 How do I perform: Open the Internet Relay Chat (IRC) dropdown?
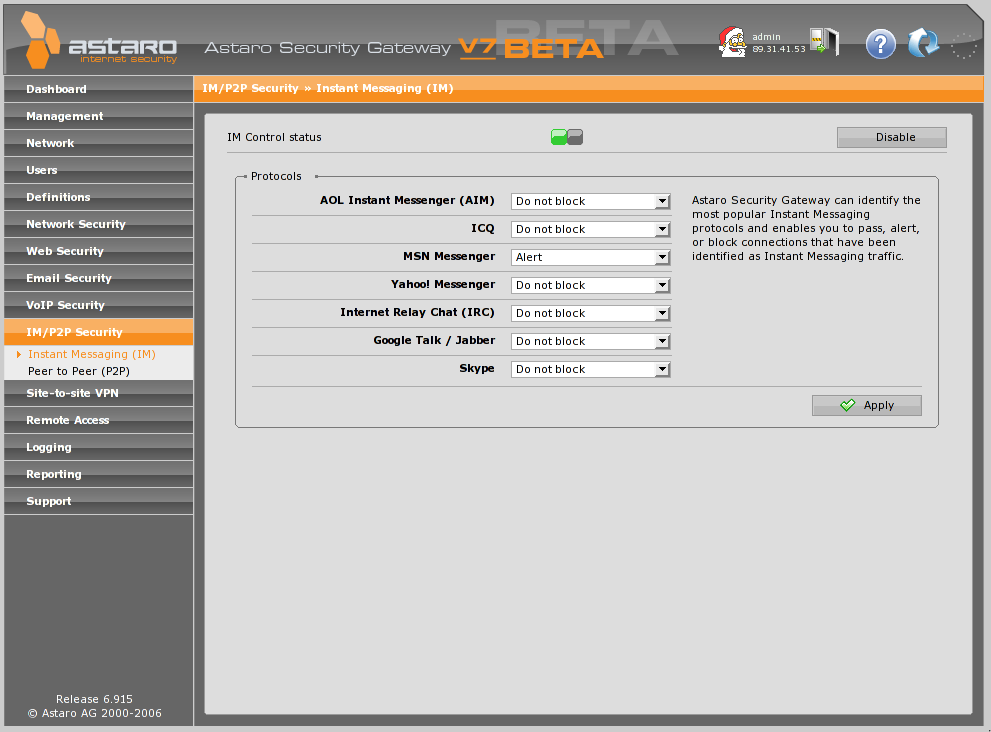pos(590,313)
